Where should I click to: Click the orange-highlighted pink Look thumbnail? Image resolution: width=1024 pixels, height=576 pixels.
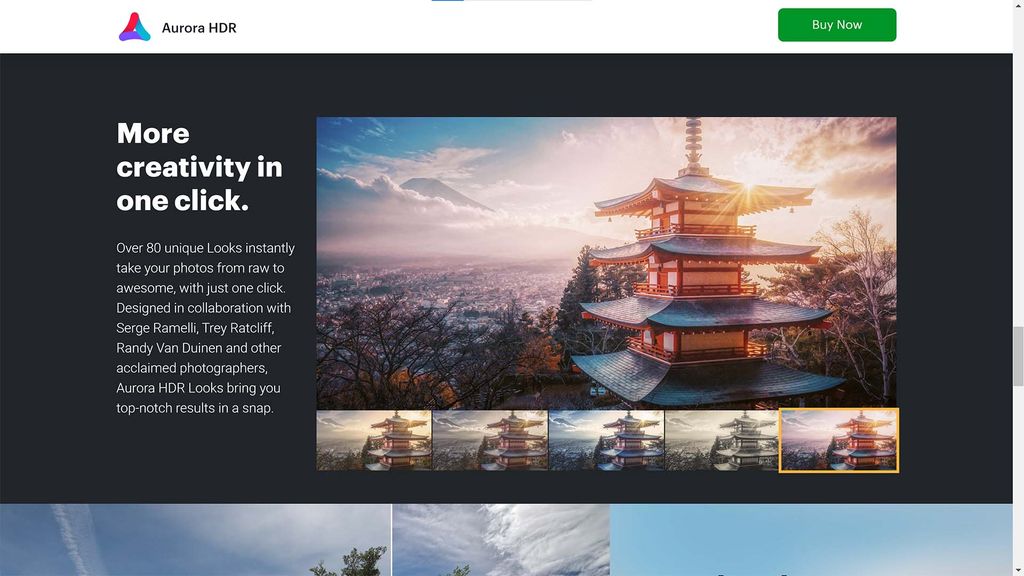point(839,438)
